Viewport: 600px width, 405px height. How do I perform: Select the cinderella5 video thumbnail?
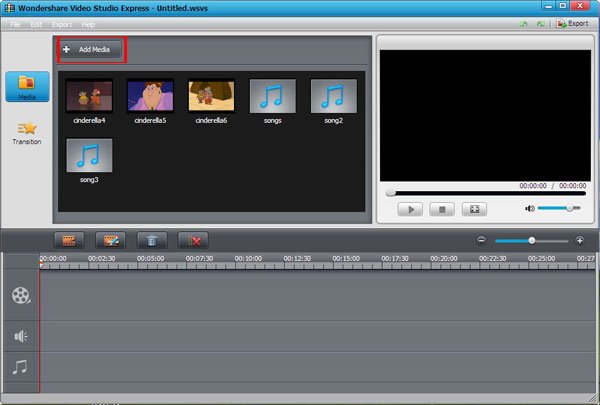(150, 96)
